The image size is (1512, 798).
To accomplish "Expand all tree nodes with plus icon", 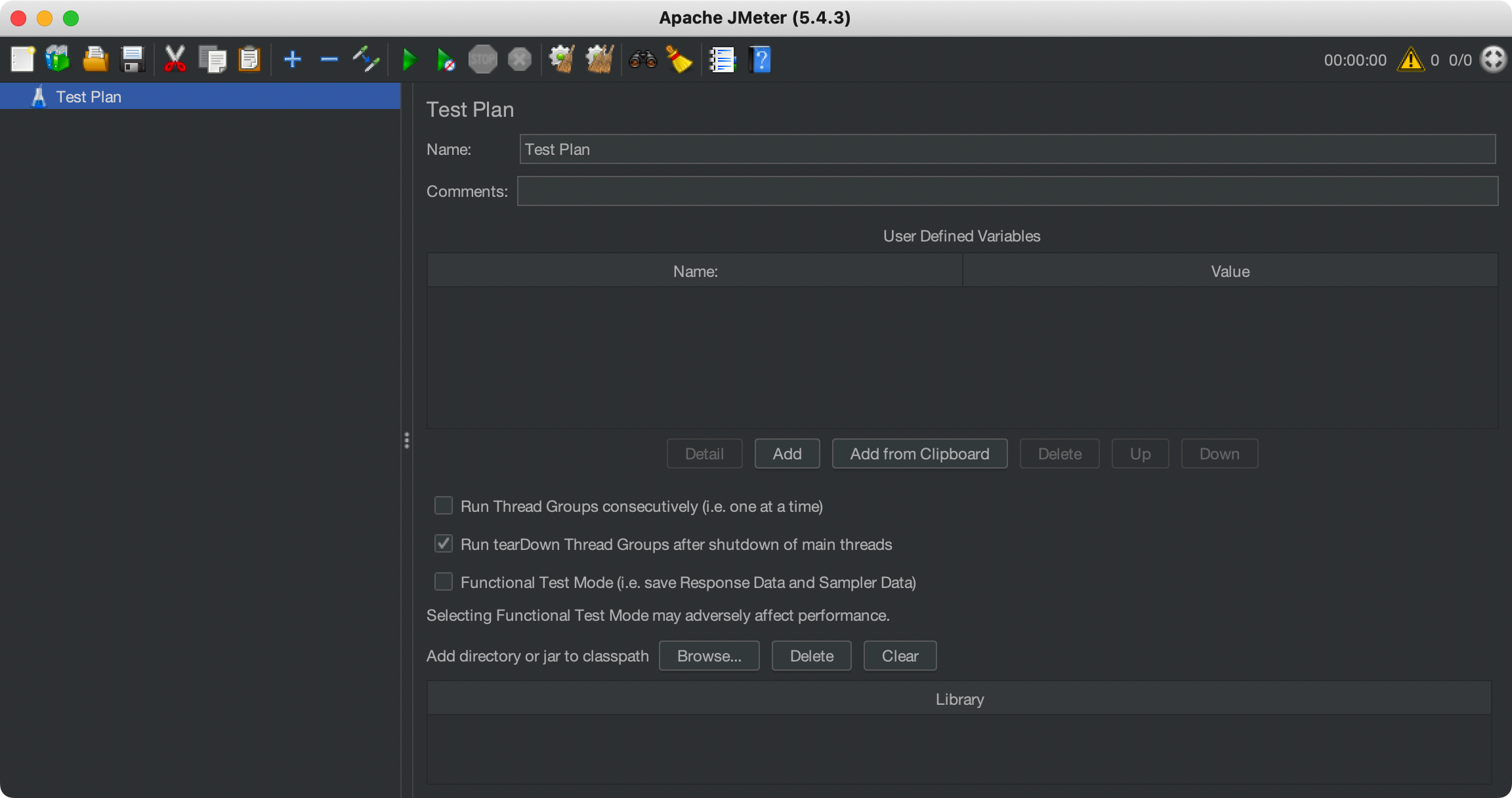I will click(292, 60).
